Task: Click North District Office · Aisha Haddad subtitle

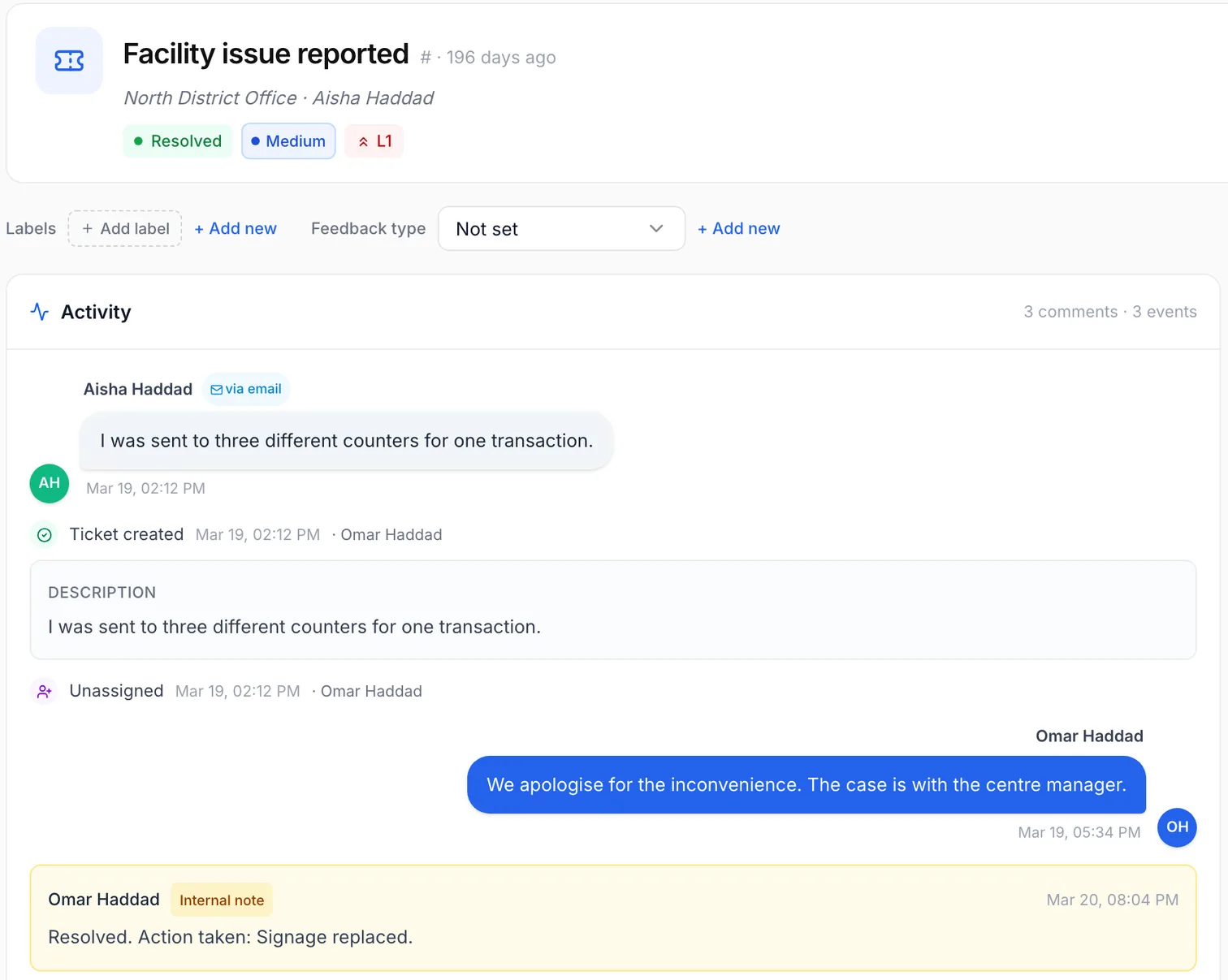Action: 279,98
